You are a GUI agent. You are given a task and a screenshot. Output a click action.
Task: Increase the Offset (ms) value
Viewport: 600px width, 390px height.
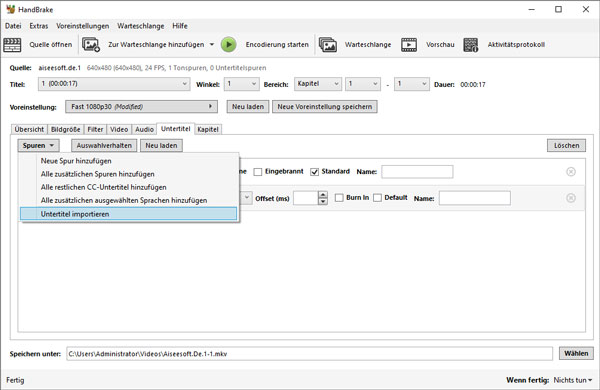[x=323, y=194]
